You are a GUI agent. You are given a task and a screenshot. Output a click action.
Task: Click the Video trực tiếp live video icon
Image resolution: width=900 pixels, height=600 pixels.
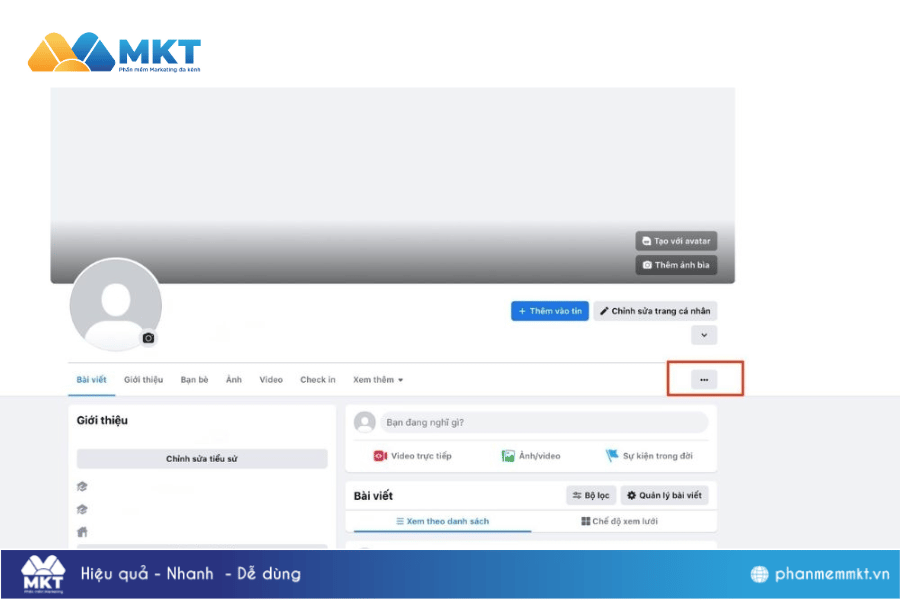click(x=380, y=456)
